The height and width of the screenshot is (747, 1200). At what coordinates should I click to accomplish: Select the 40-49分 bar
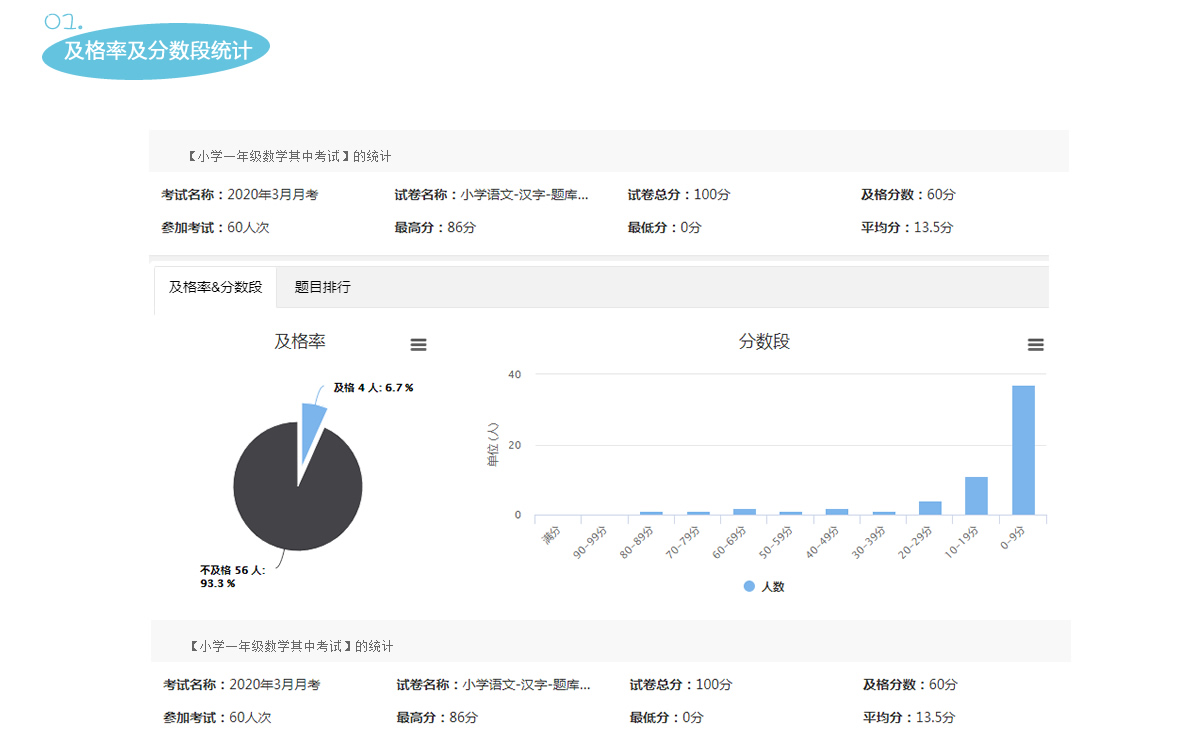pyautogui.click(x=837, y=512)
